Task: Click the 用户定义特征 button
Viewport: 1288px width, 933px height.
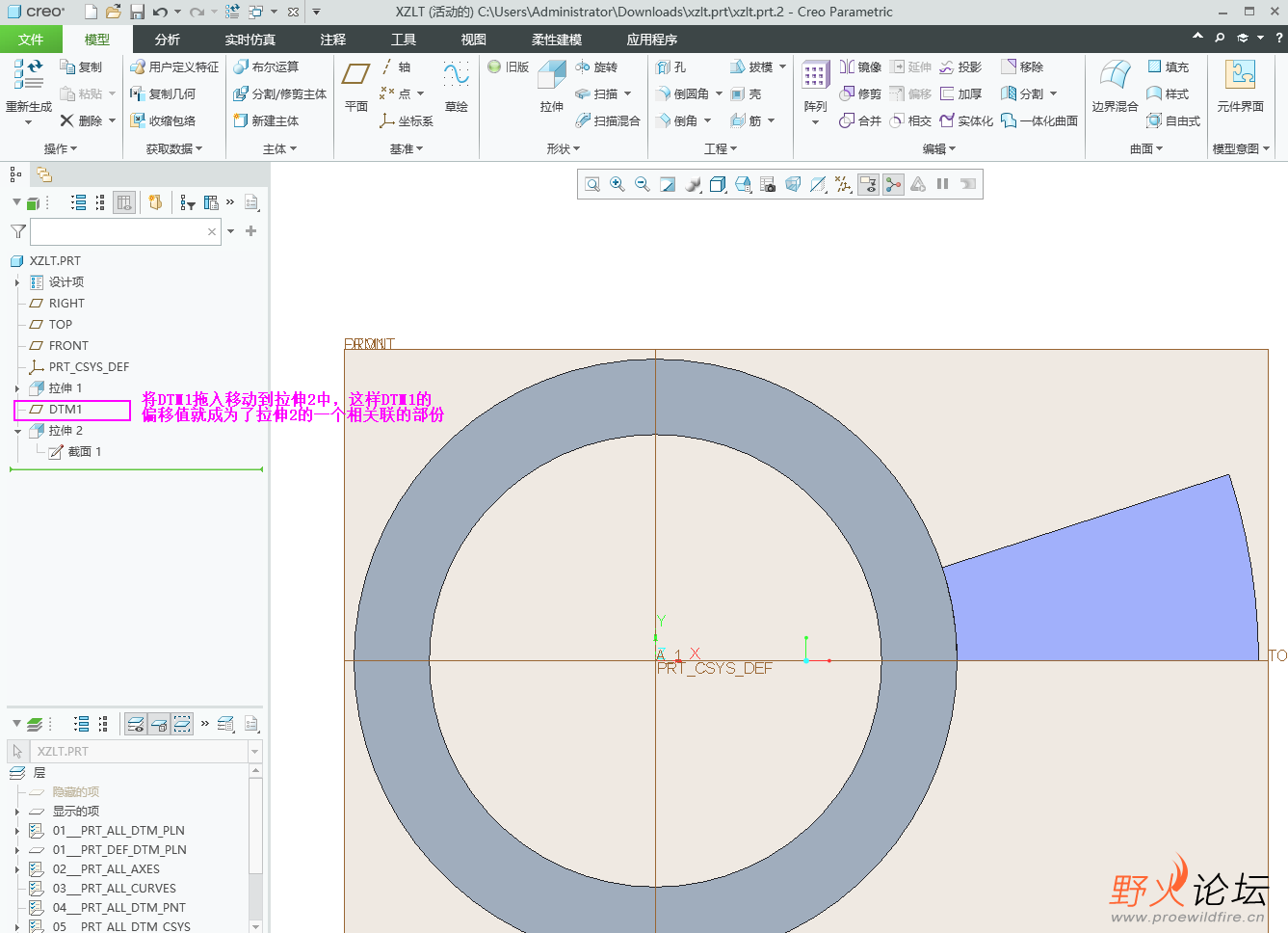Action: point(174,67)
